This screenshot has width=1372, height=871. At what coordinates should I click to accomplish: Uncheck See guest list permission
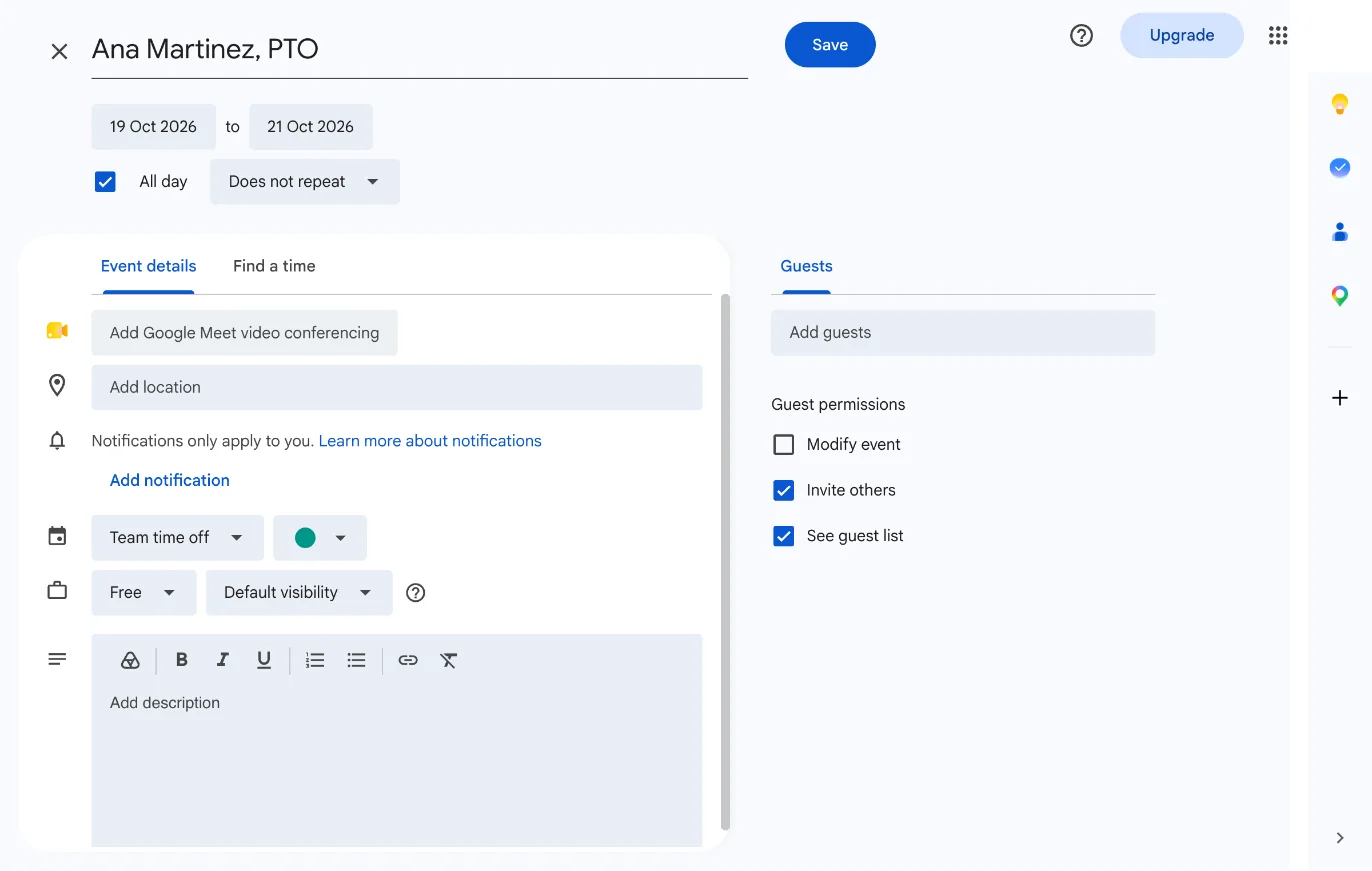(784, 536)
